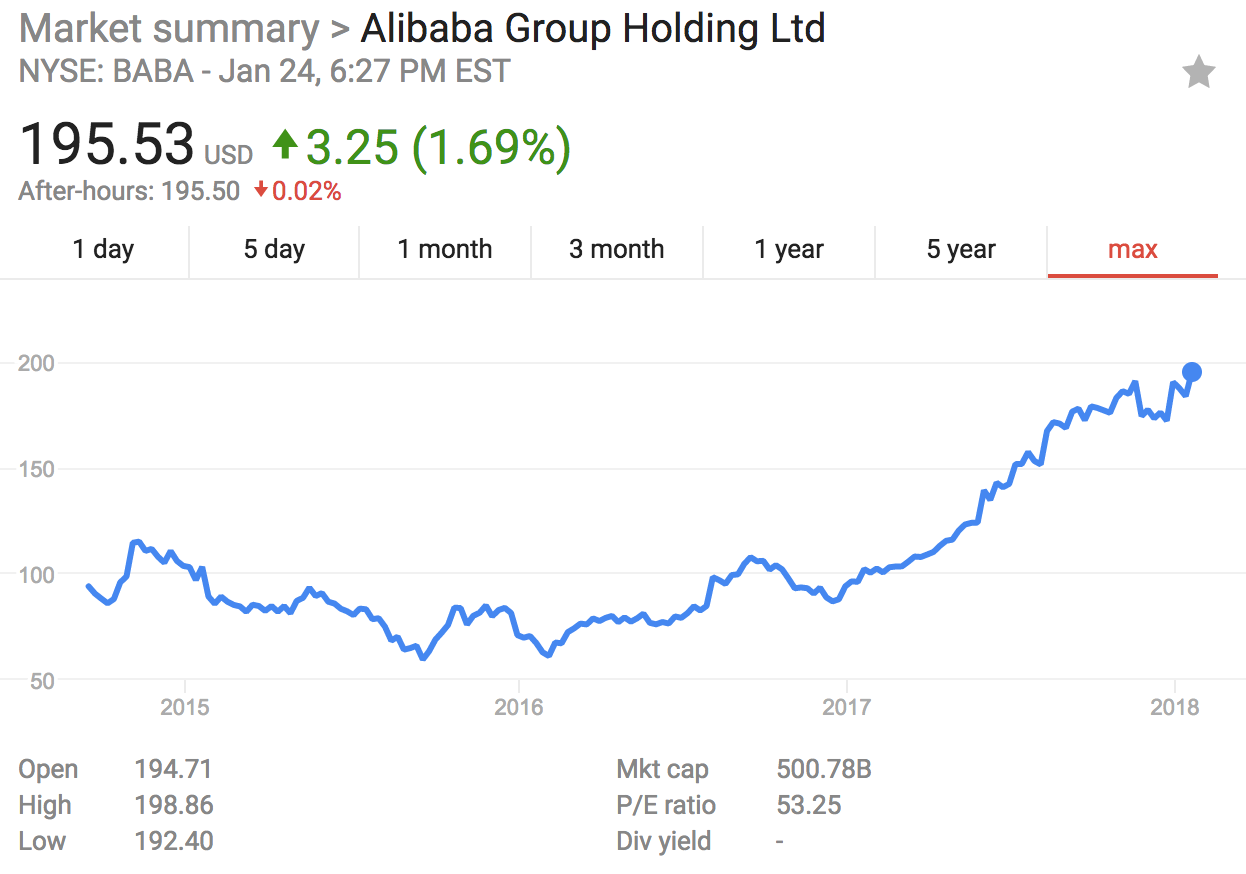1246x874 pixels.
Task: Click the max range tab
Action: 1133,250
